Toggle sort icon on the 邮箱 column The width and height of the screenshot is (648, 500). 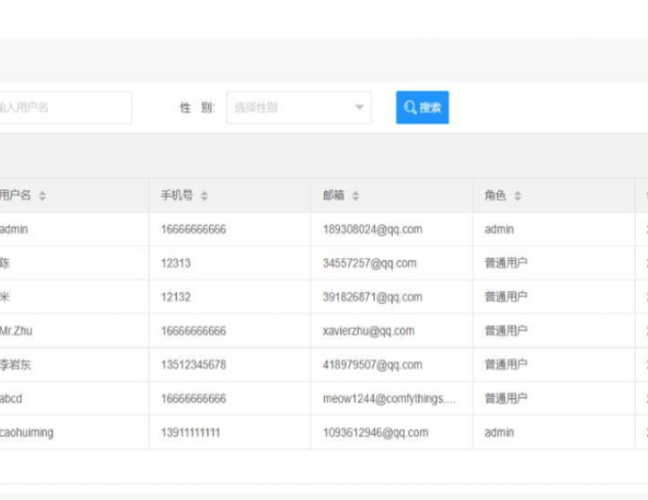[x=355, y=196]
